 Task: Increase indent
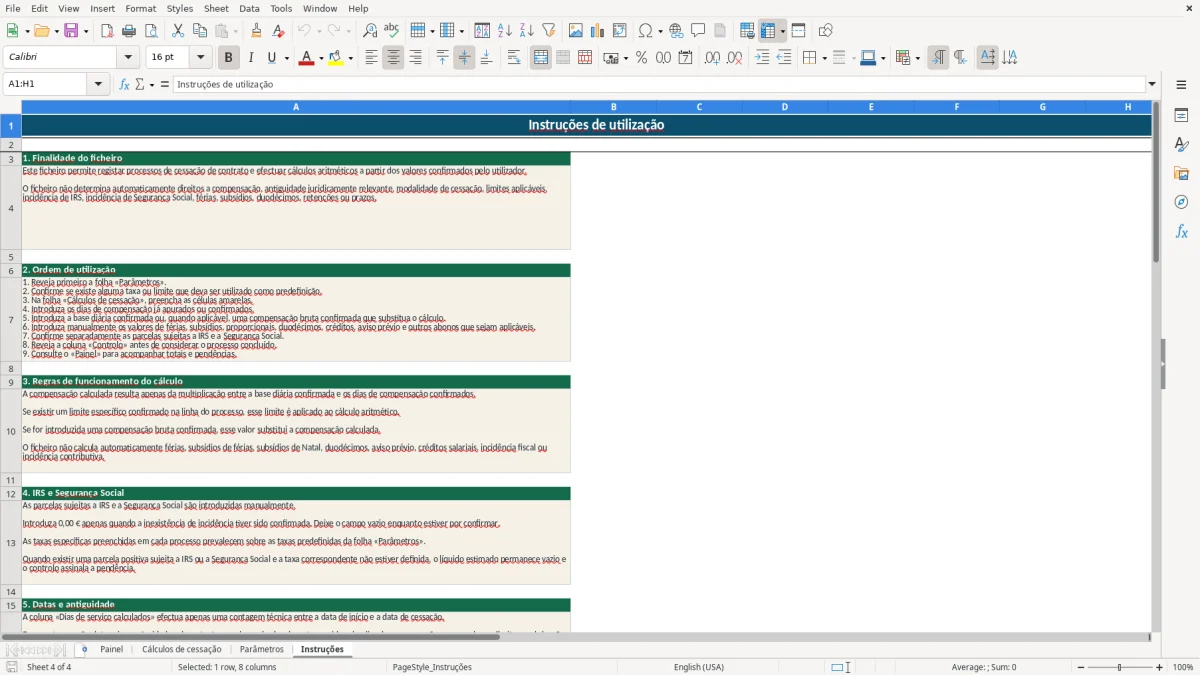pos(762,58)
